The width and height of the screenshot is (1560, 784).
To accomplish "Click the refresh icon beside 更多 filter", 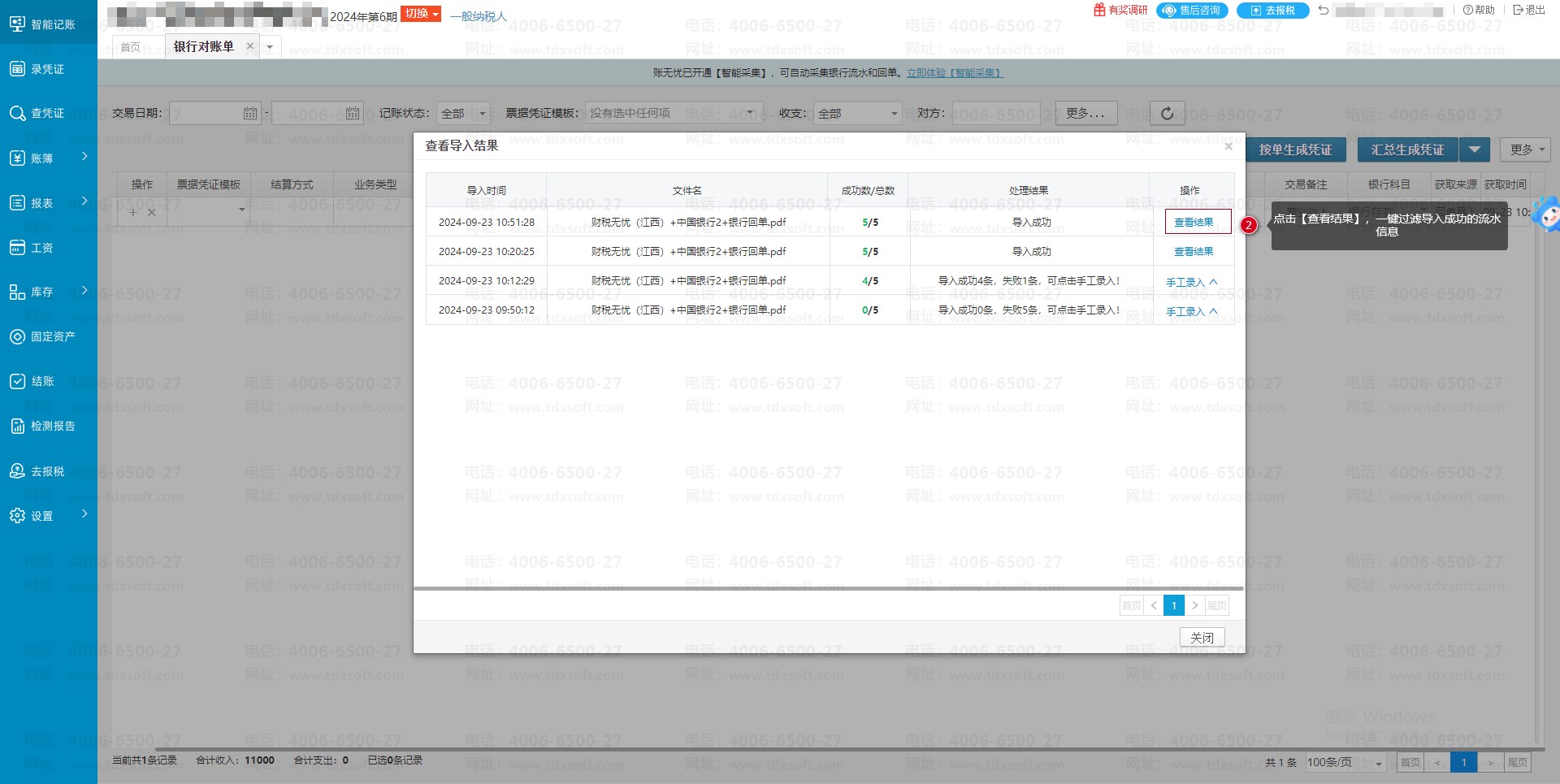I will (x=1167, y=114).
